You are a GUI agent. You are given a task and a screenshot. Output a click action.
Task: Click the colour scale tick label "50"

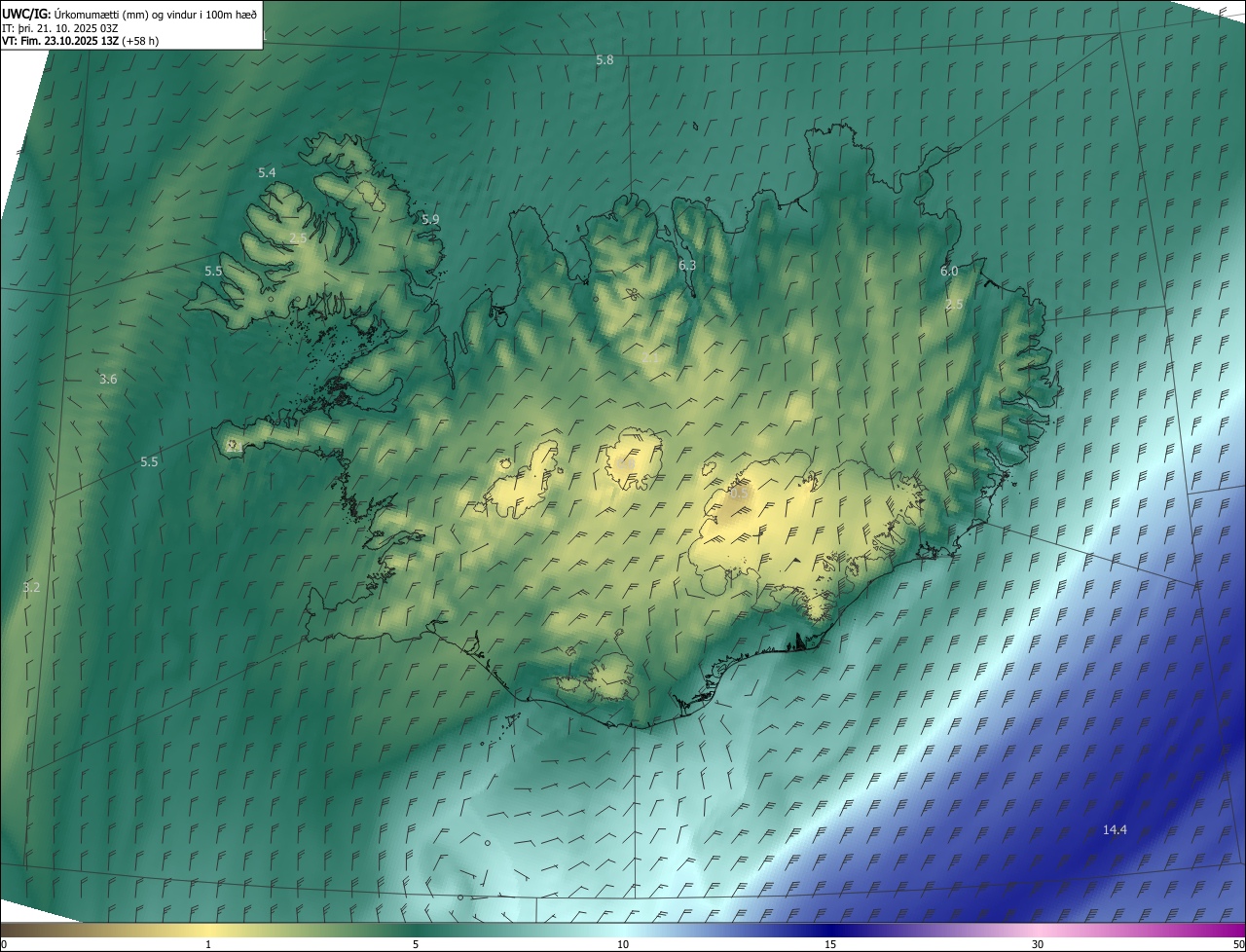[1238, 945]
